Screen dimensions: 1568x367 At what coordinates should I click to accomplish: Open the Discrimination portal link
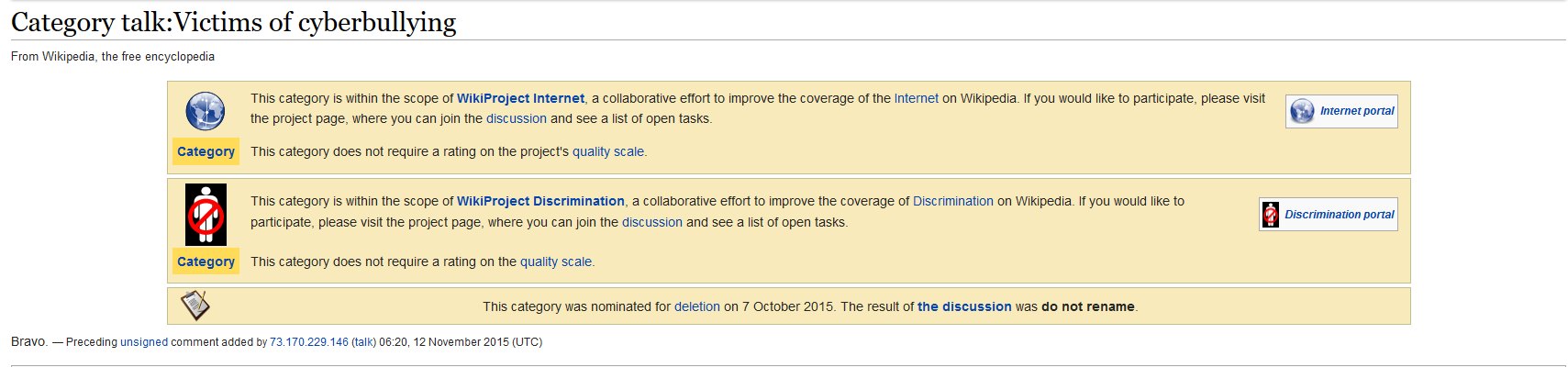coord(1340,215)
